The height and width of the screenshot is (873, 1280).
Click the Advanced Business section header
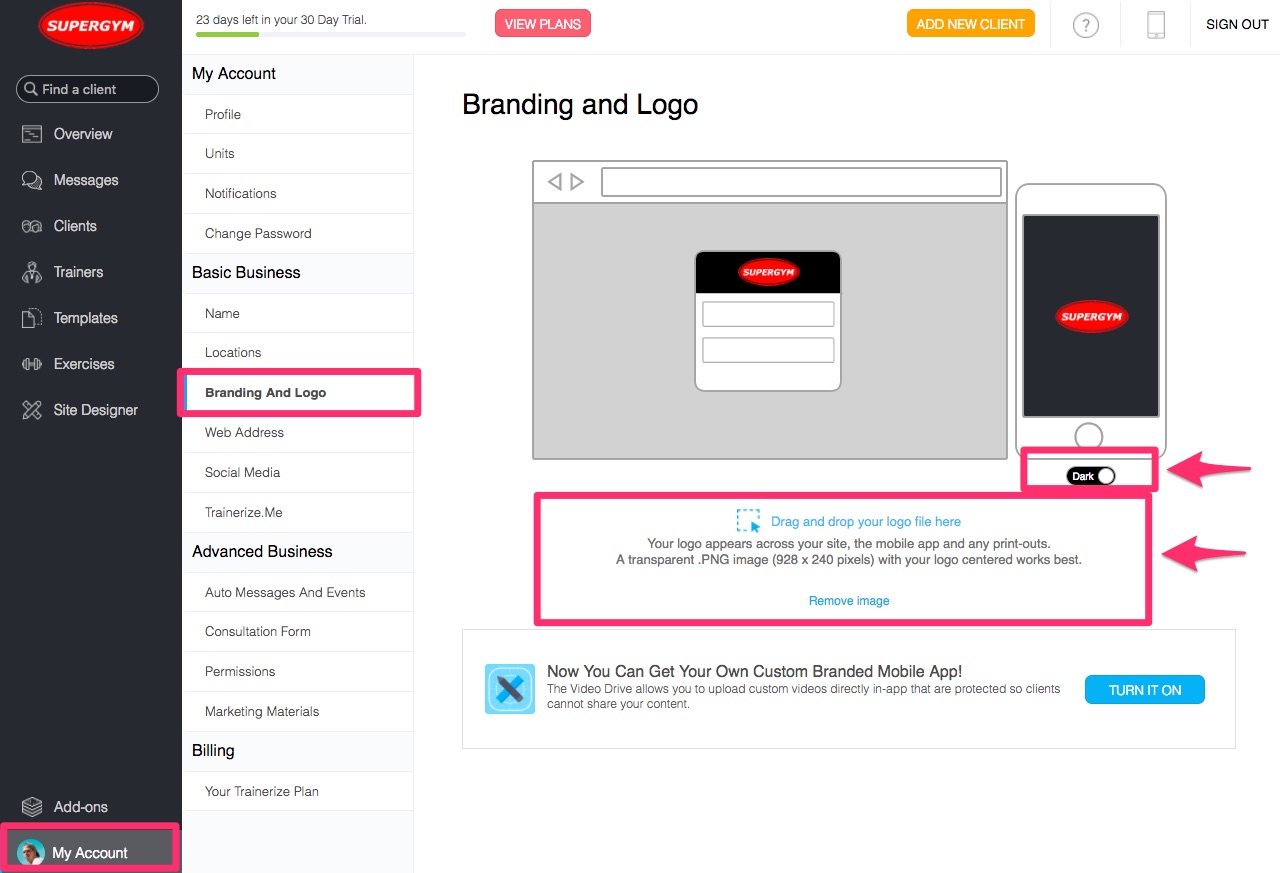tap(262, 551)
